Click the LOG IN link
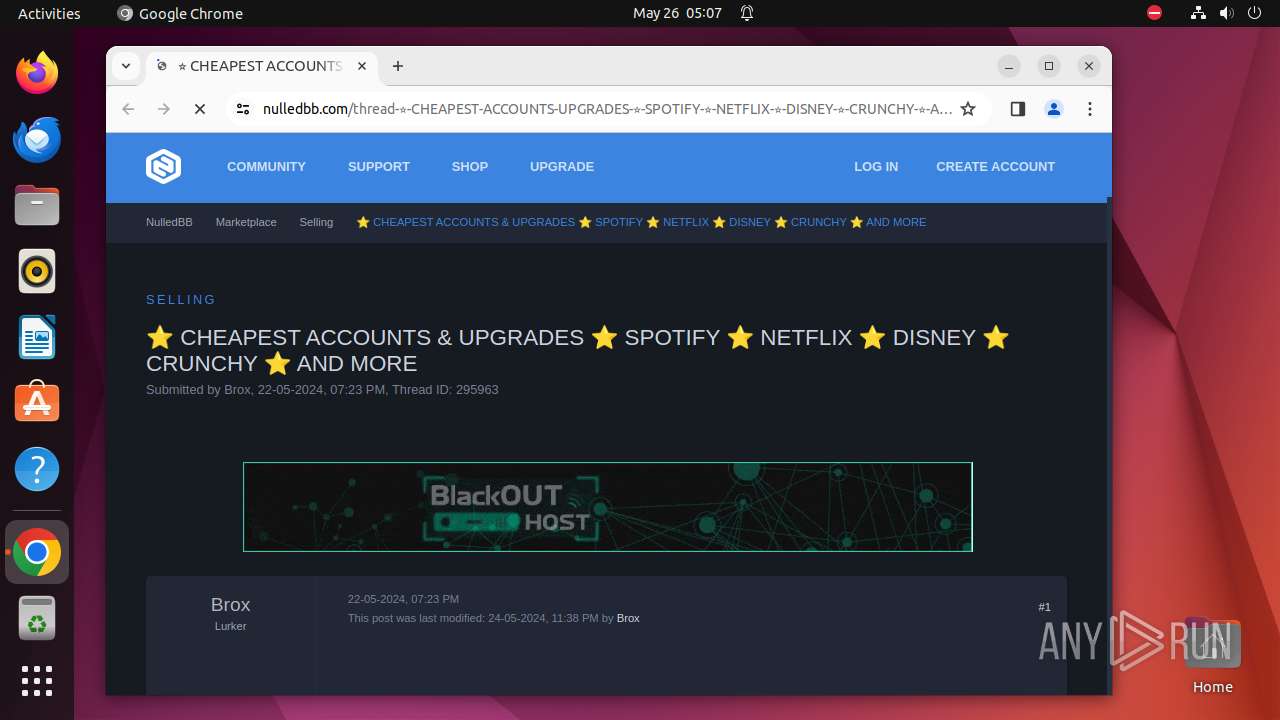1280x720 pixels. point(876,167)
